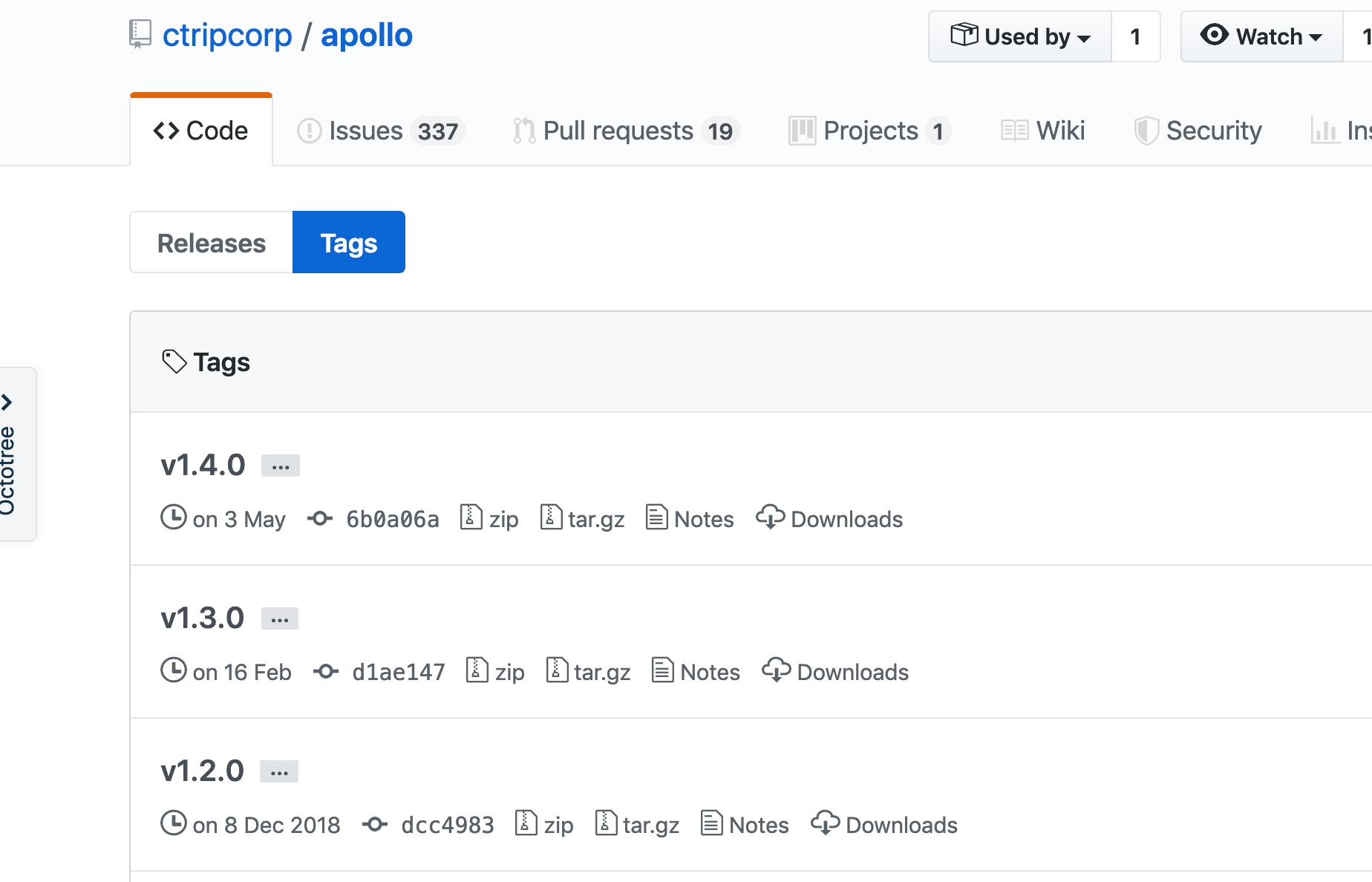Viewport: 1372px width, 882px height.
Task: Open Downloads for v1.3.0
Action: (853, 672)
